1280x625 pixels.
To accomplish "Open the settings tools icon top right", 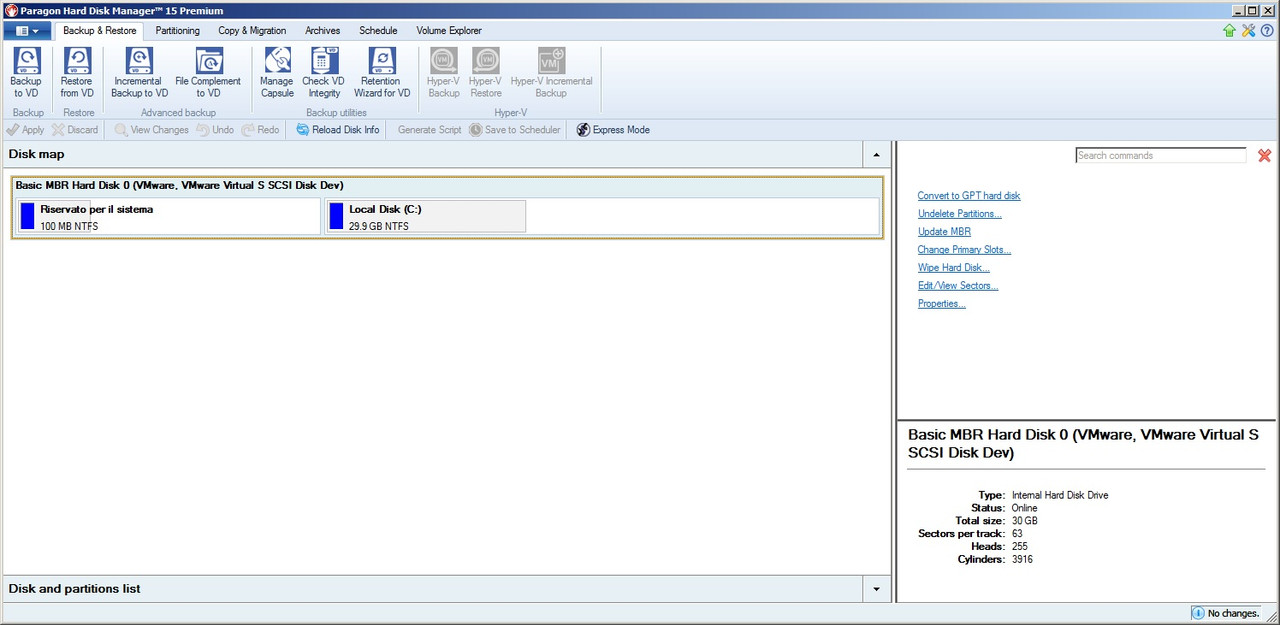I will [x=1248, y=31].
